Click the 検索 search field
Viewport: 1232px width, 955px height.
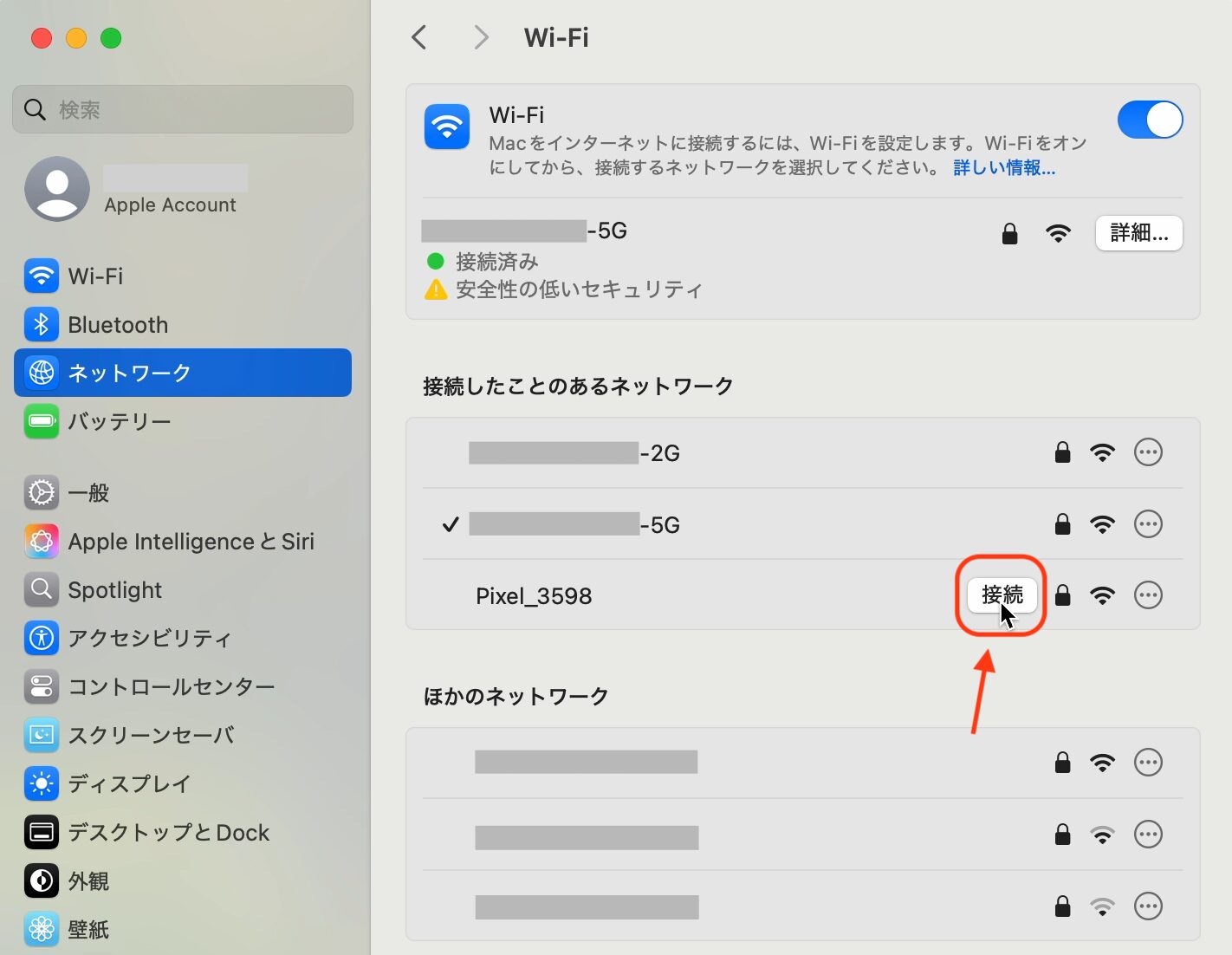coord(182,109)
